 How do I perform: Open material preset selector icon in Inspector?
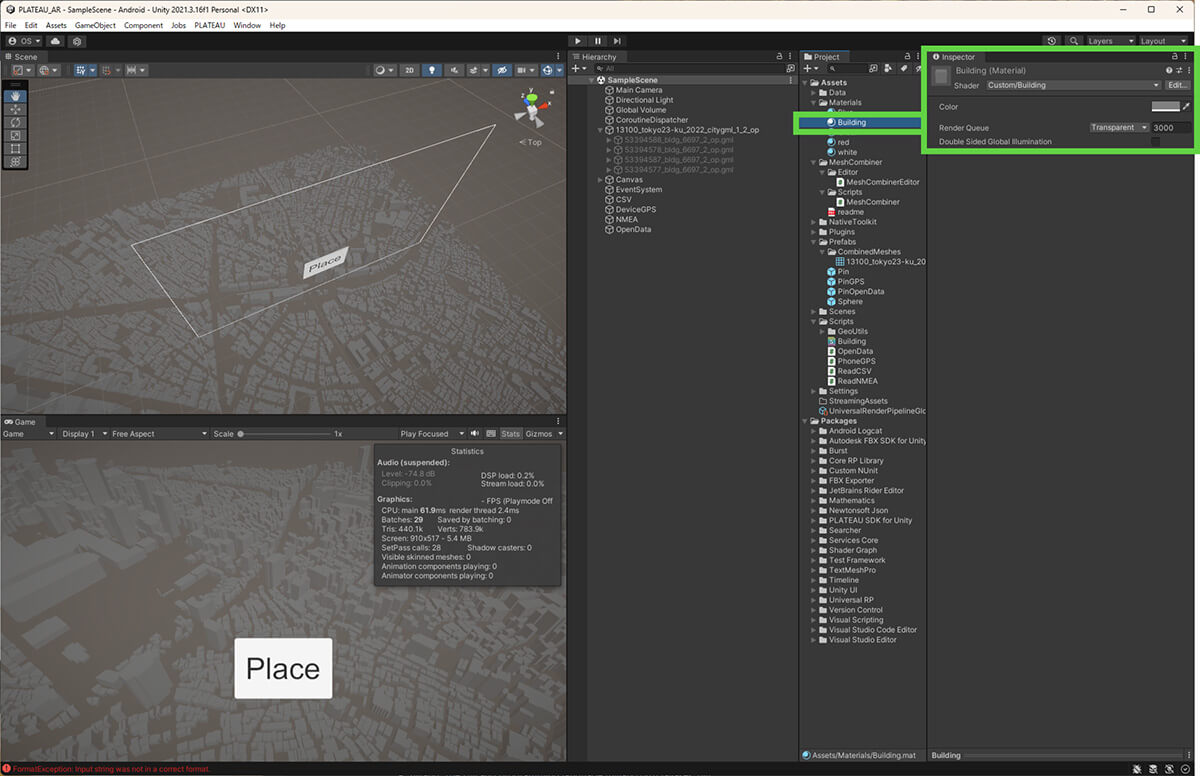(x=1179, y=71)
